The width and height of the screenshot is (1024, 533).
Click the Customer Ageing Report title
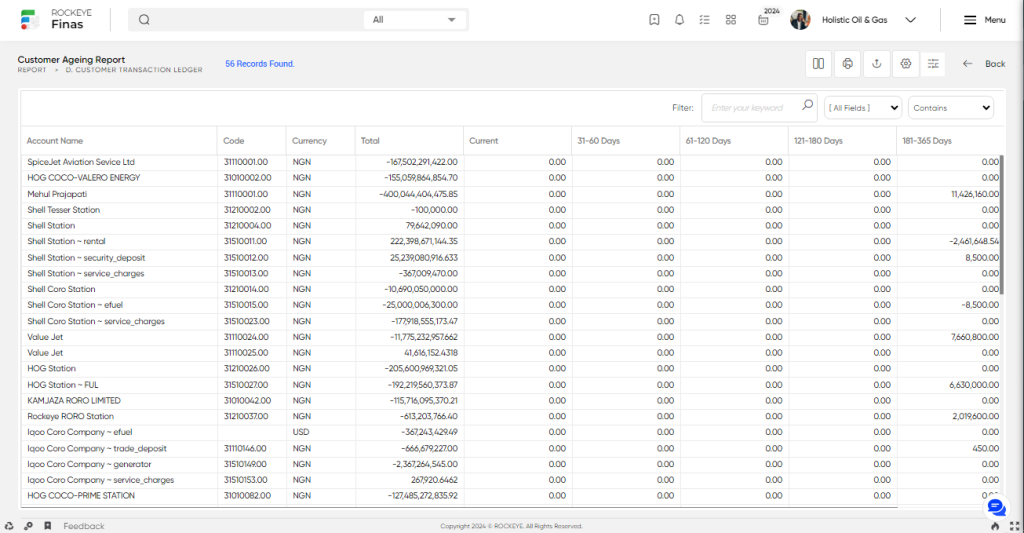(x=71, y=59)
